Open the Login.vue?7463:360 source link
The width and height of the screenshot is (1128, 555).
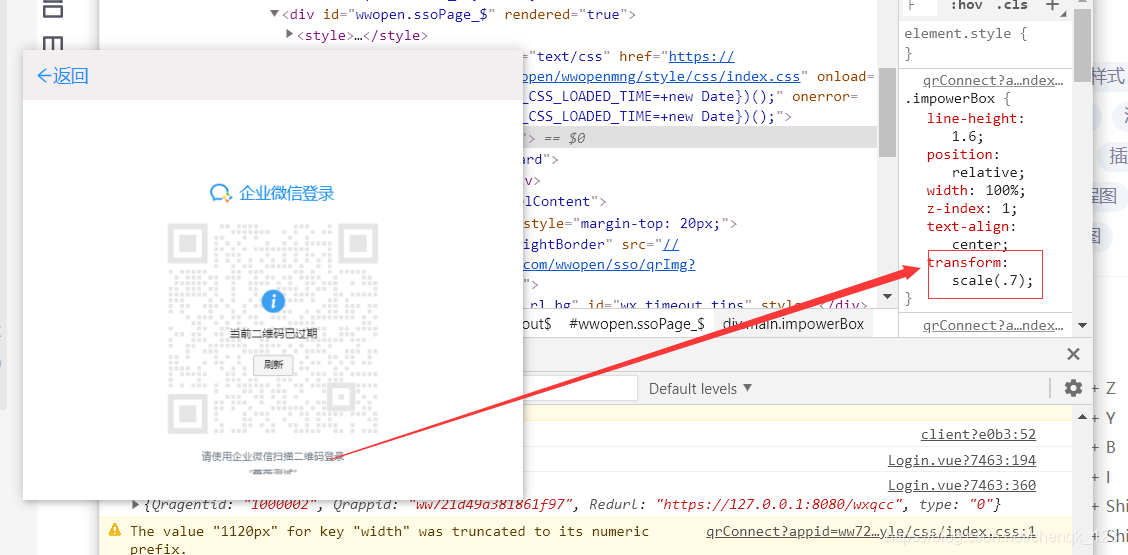pos(962,485)
